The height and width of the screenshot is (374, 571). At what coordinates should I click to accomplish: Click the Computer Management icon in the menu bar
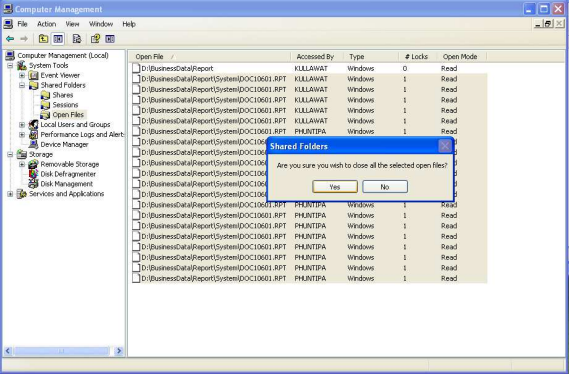click(8, 24)
